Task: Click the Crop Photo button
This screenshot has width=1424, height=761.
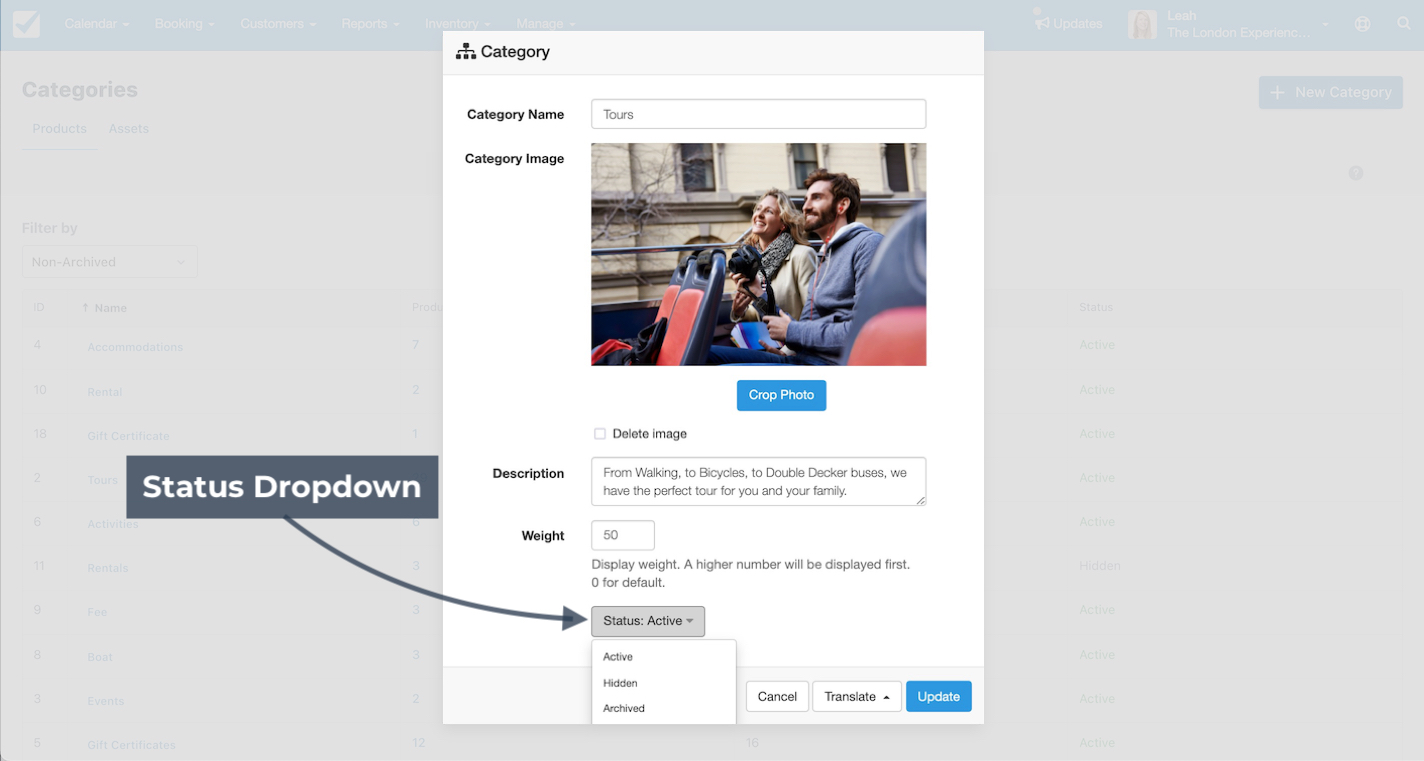Action: (x=781, y=395)
